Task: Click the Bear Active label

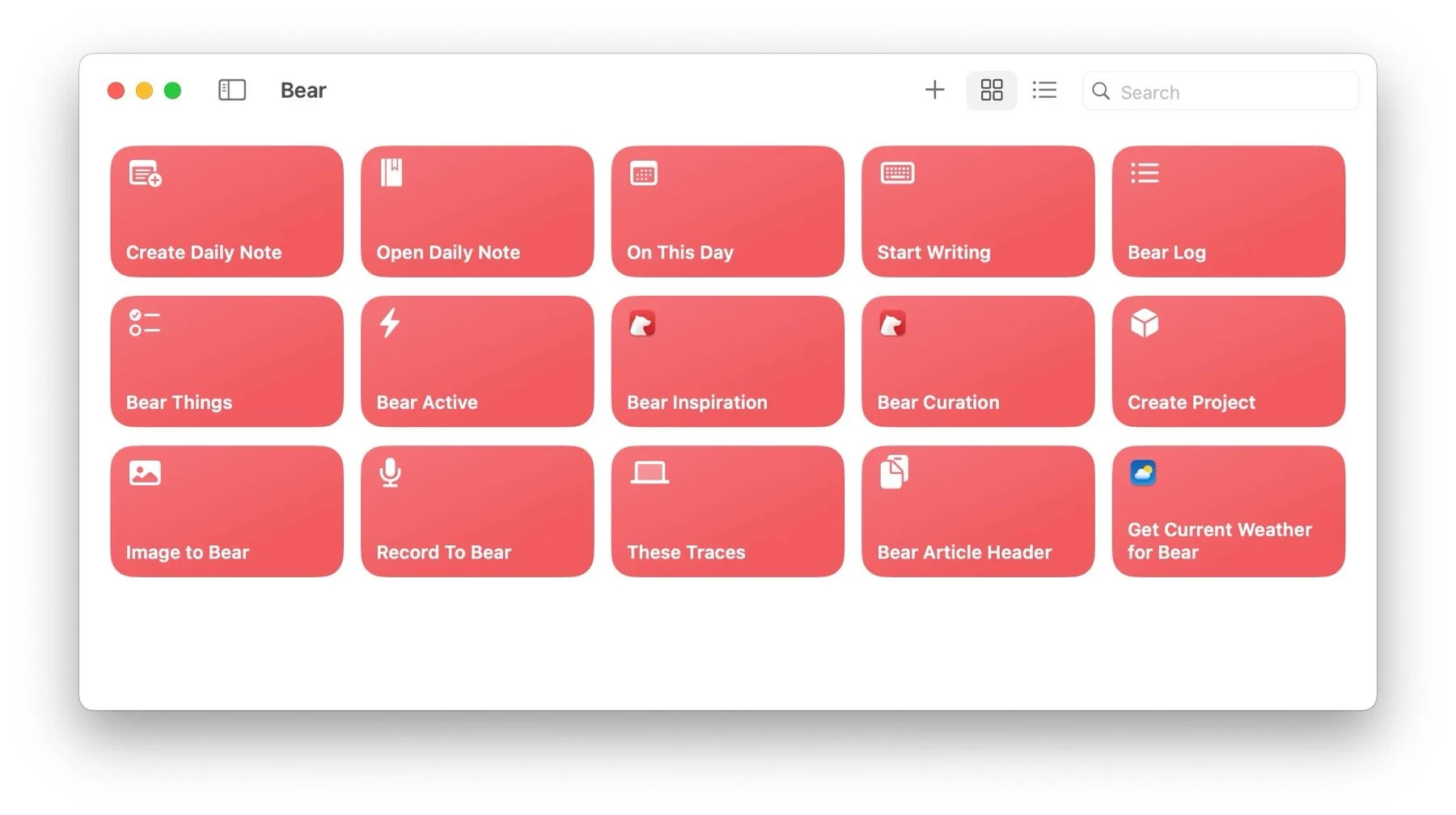Action: coord(427,402)
